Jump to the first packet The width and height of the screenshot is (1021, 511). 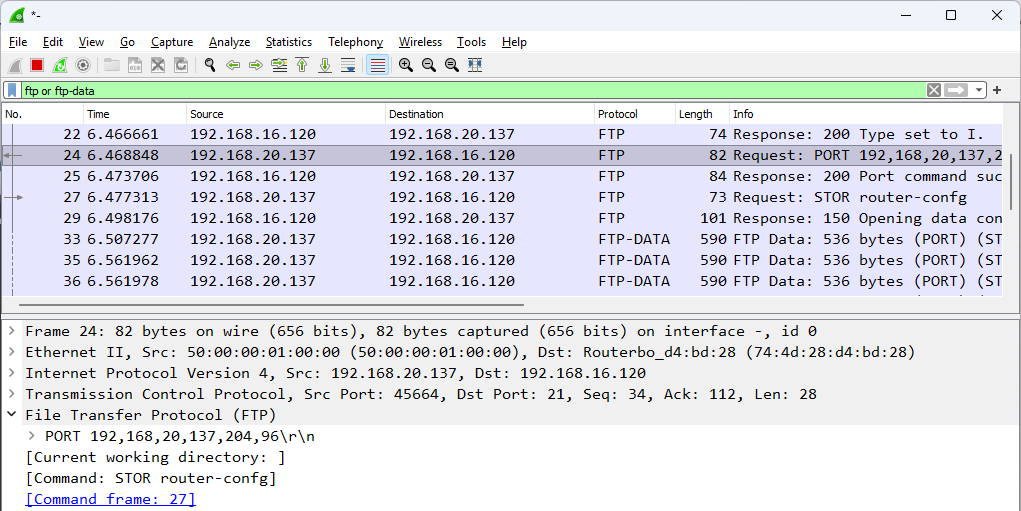pyautogui.click(x=301, y=65)
